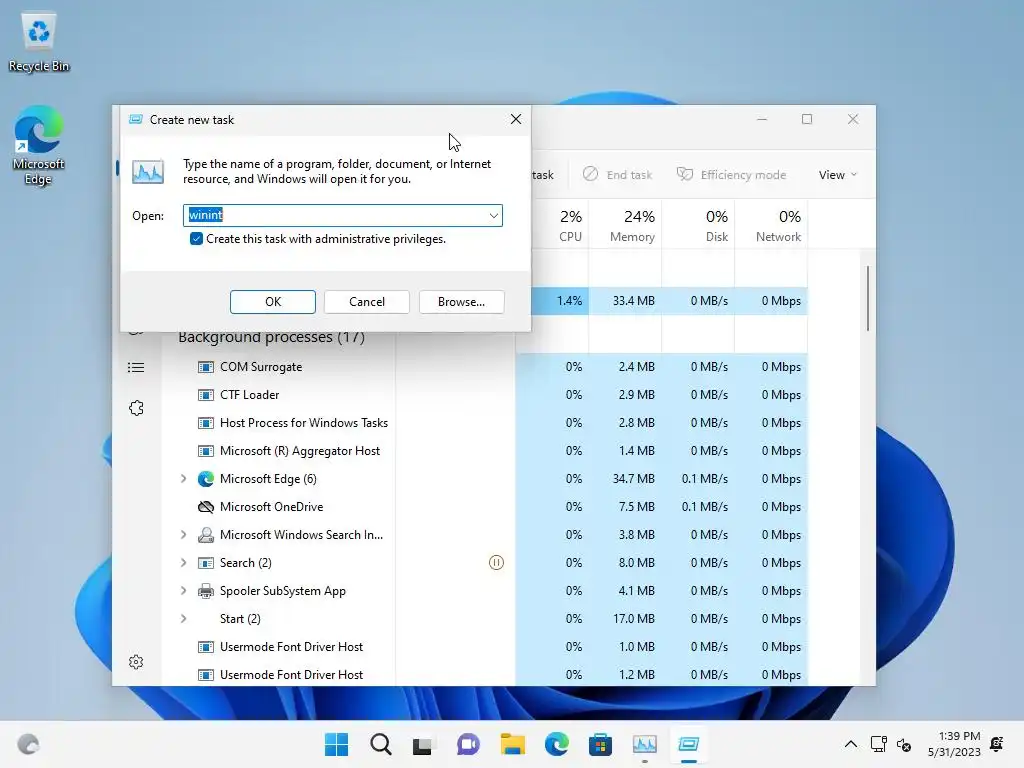The height and width of the screenshot is (768, 1024).
Task: Open the Windows Start button
Action: pos(336,744)
